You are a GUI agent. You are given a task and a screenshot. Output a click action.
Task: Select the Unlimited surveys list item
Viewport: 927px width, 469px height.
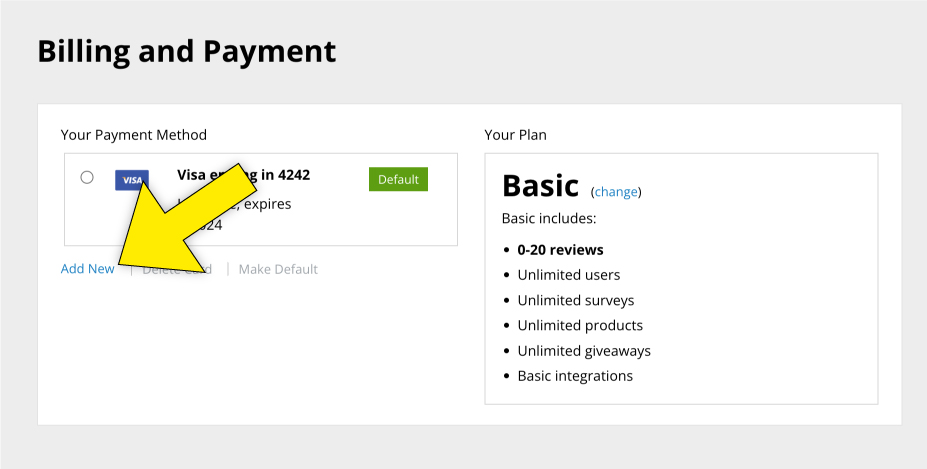point(575,300)
